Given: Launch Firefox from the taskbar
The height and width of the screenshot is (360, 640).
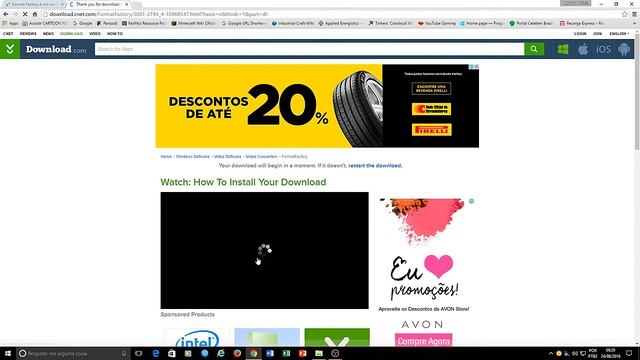Looking at the screenshot, I should 237,353.
